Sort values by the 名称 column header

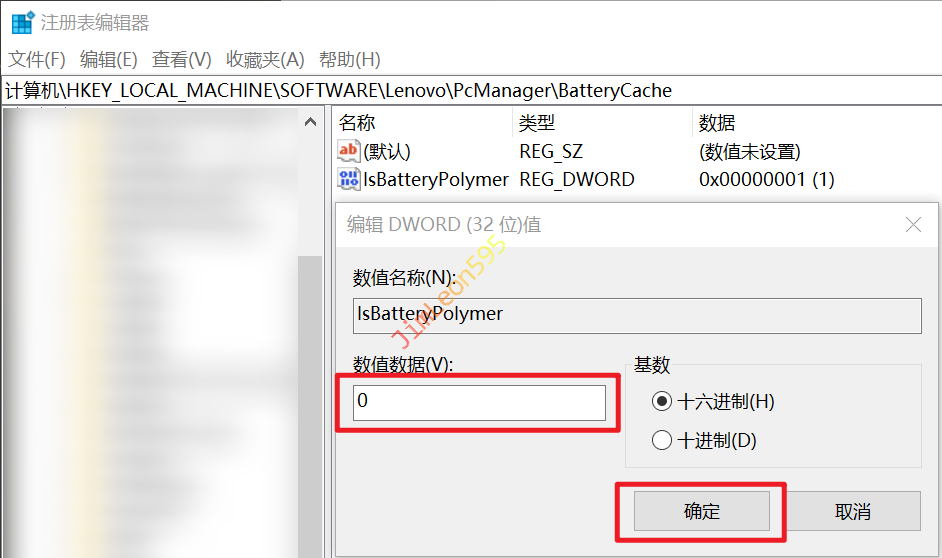(x=420, y=123)
